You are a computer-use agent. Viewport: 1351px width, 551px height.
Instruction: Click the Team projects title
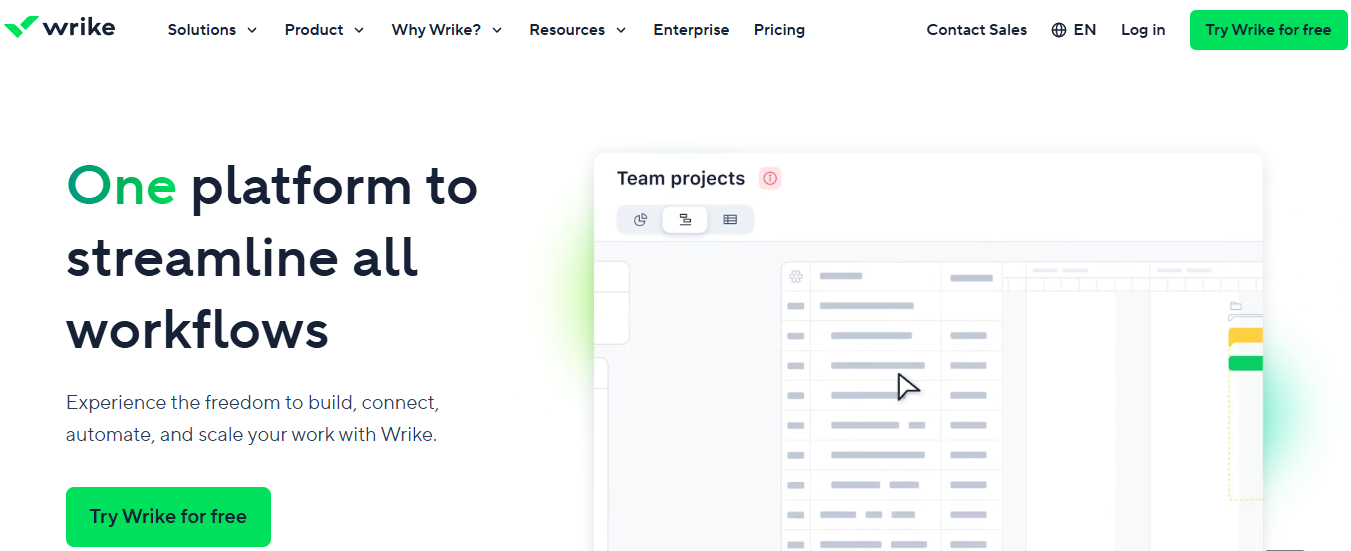coord(681,178)
